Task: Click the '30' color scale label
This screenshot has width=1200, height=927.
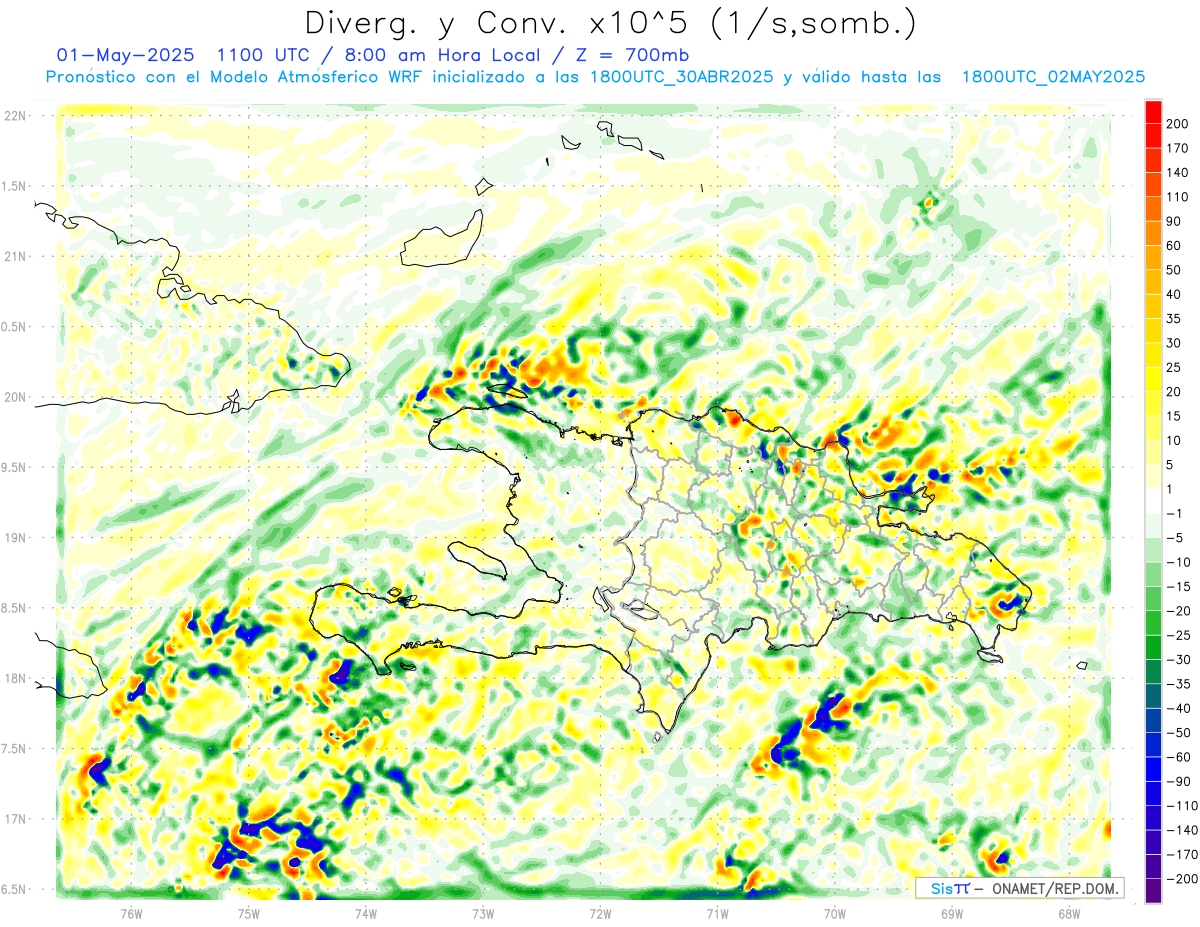Action: (1176, 343)
